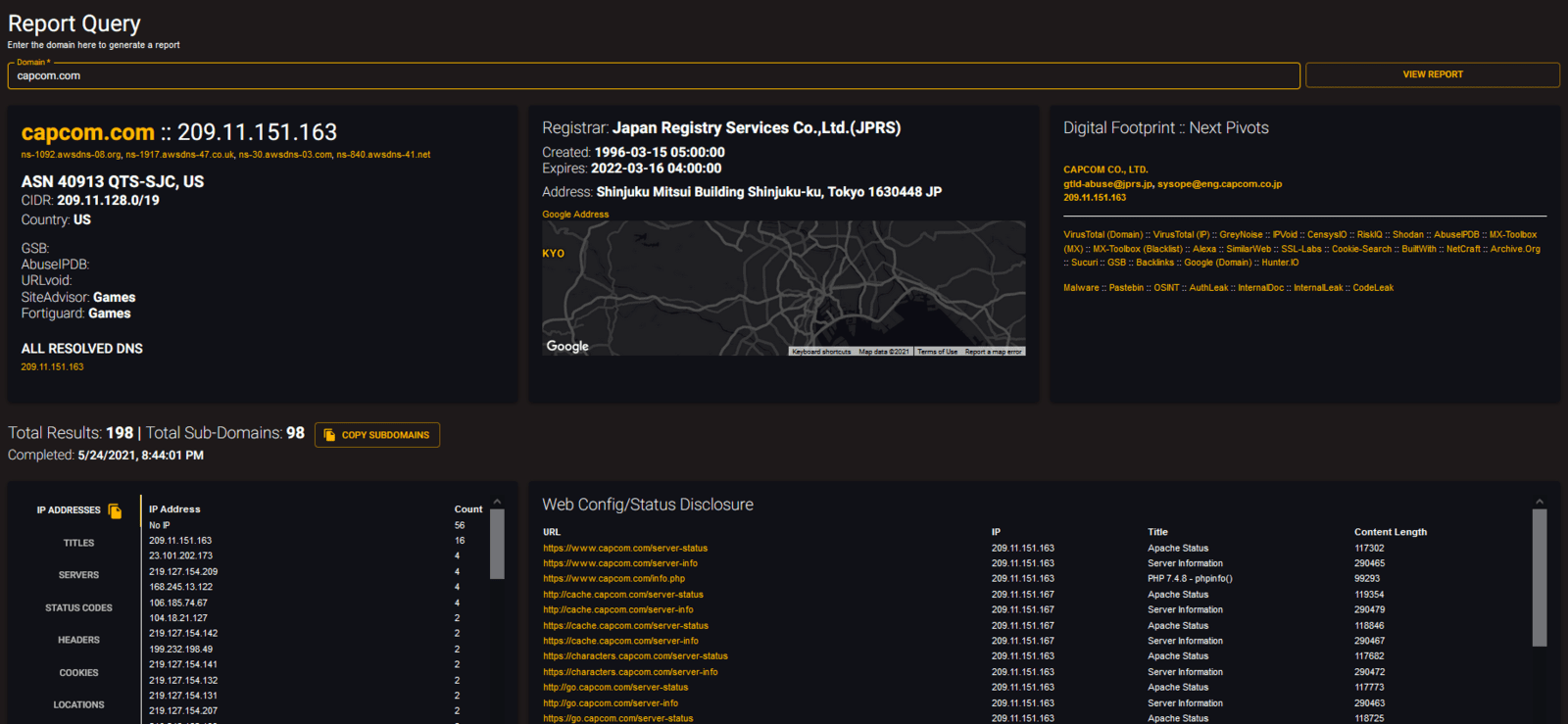This screenshot has height=724, width=1568.
Task: Open the Backlinks pivot link
Action: pyautogui.click(x=1154, y=263)
